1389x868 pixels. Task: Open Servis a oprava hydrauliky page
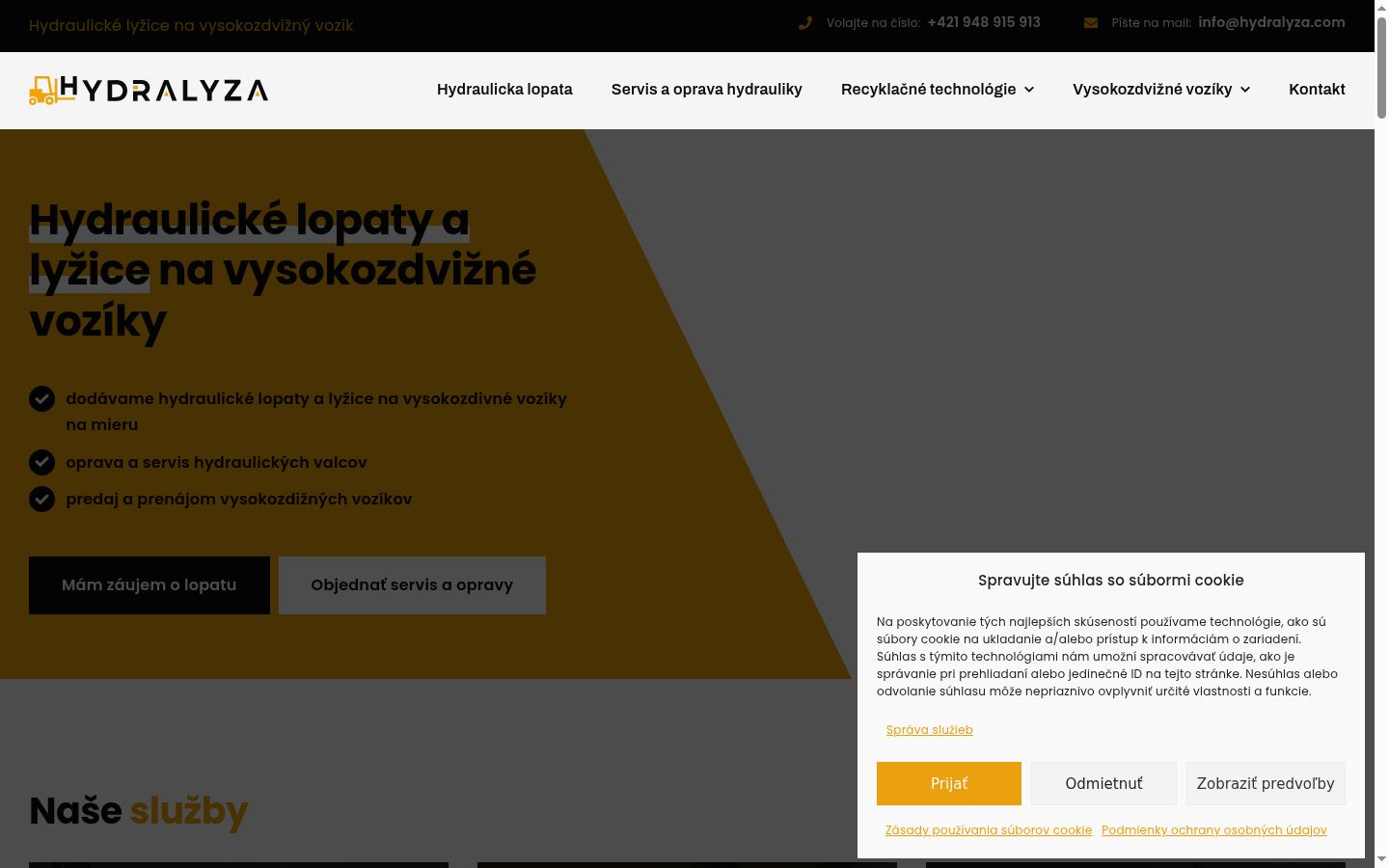(x=707, y=90)
